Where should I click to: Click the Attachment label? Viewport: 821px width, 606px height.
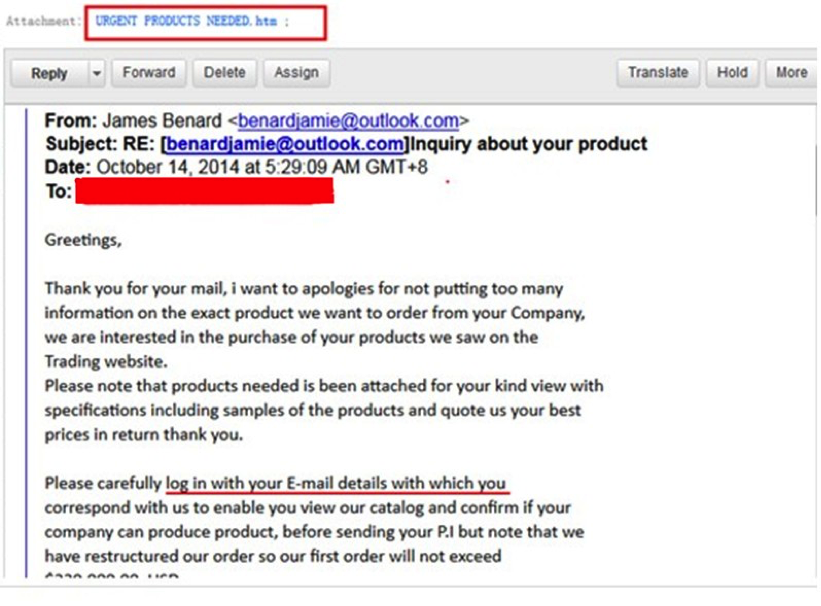tap(44, 21)
